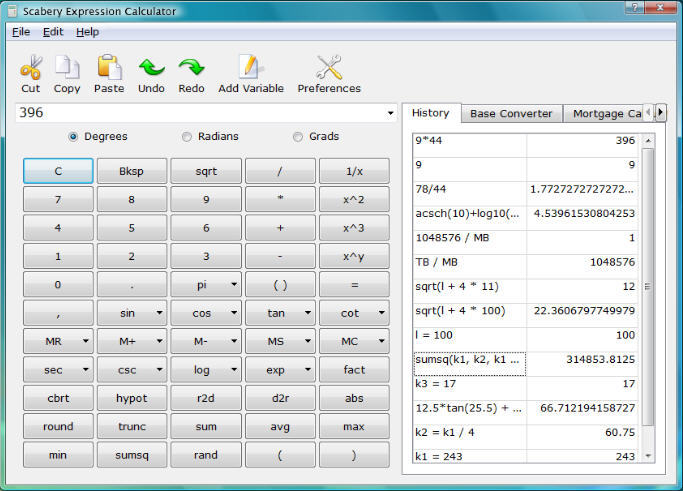Click the sqrt button
Image resolution: width=683 pixels, height=491 pixels.
(206, 171)
